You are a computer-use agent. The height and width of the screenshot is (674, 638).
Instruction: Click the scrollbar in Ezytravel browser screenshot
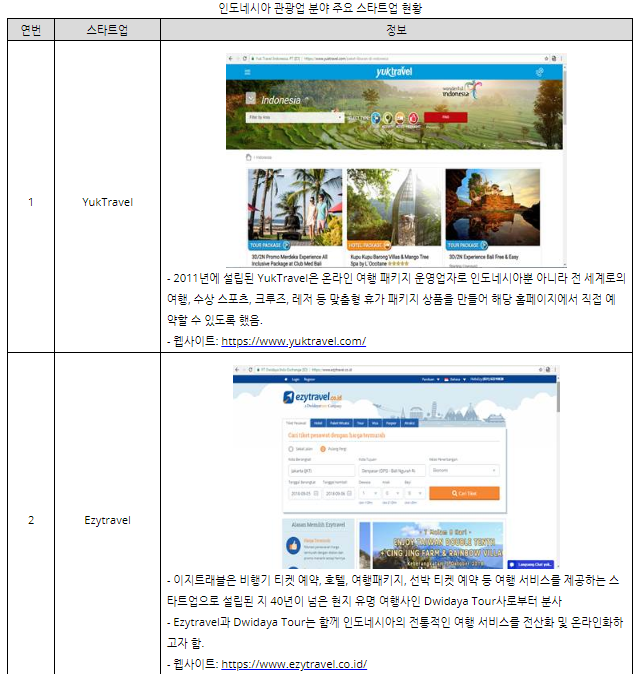pos(558,396)
